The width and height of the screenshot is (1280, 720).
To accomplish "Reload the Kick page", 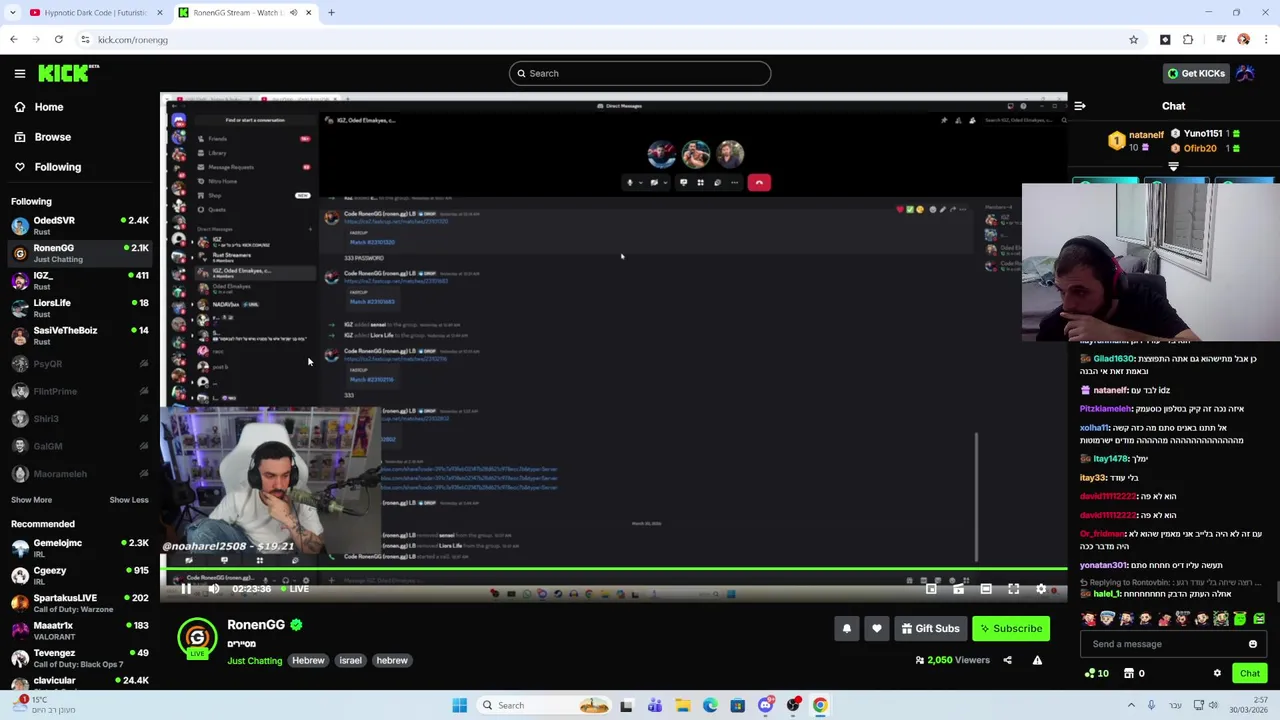I will [x=58, y=40].
